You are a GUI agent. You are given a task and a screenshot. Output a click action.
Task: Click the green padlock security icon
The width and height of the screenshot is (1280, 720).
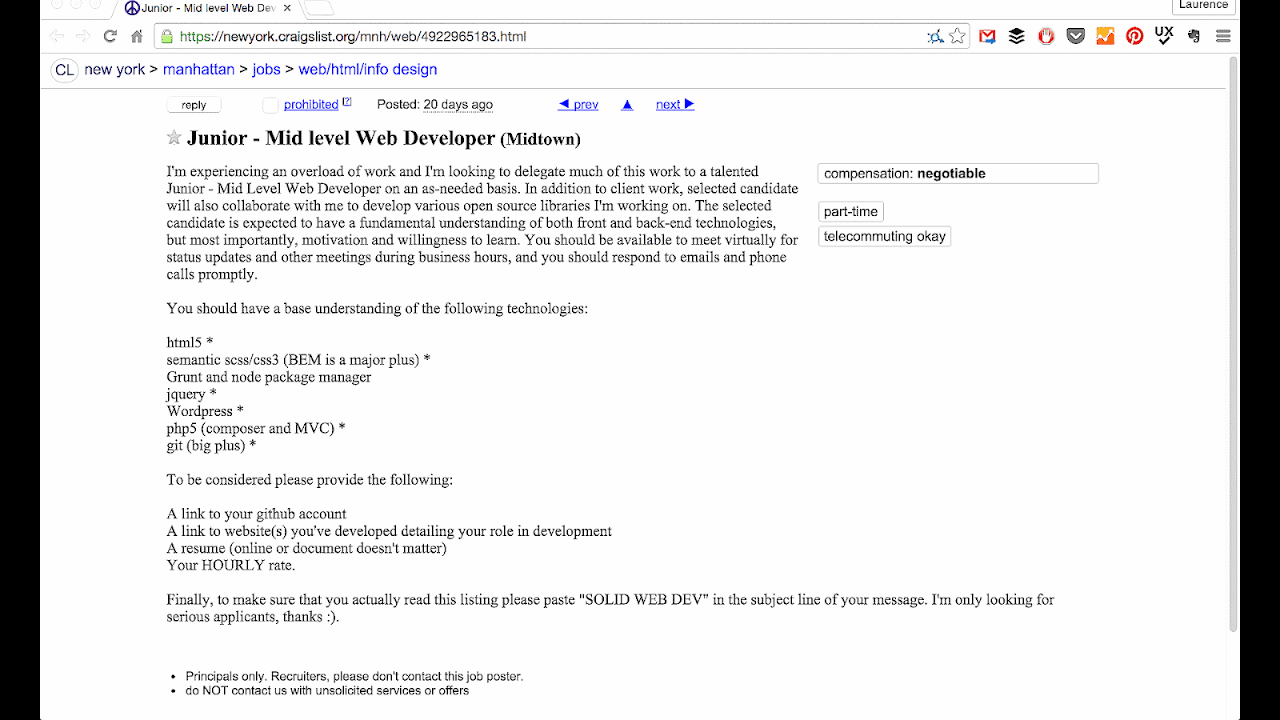pos(166,37)
